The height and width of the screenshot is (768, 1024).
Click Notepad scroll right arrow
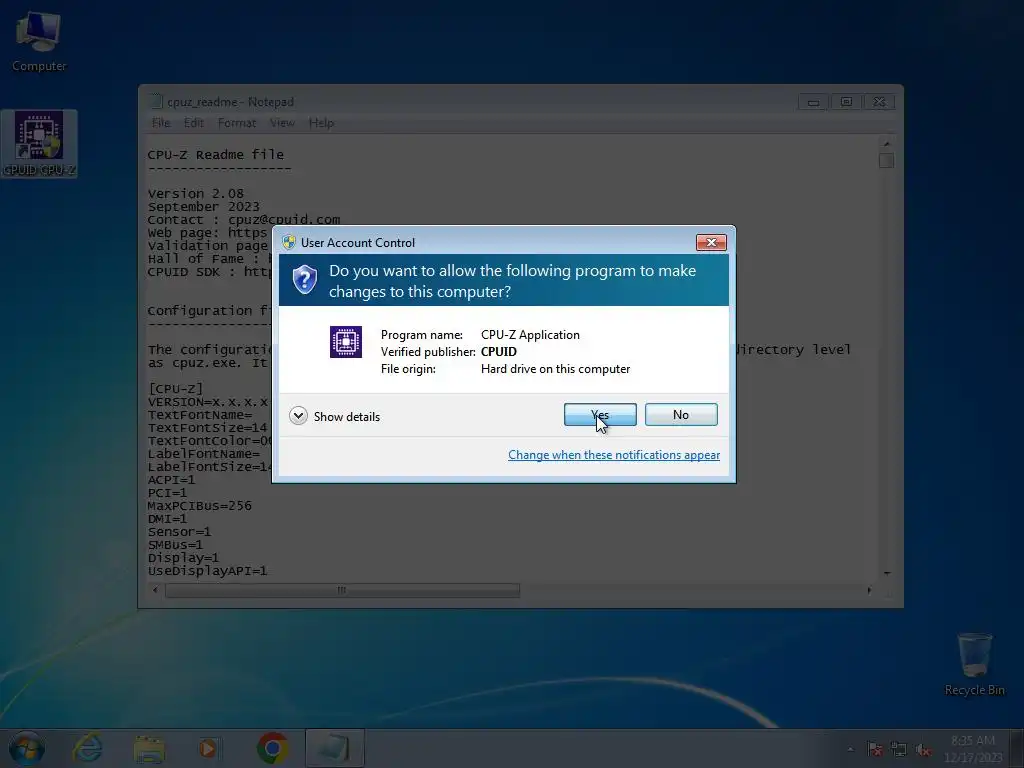pyautogui.click(x=869, y=590)
